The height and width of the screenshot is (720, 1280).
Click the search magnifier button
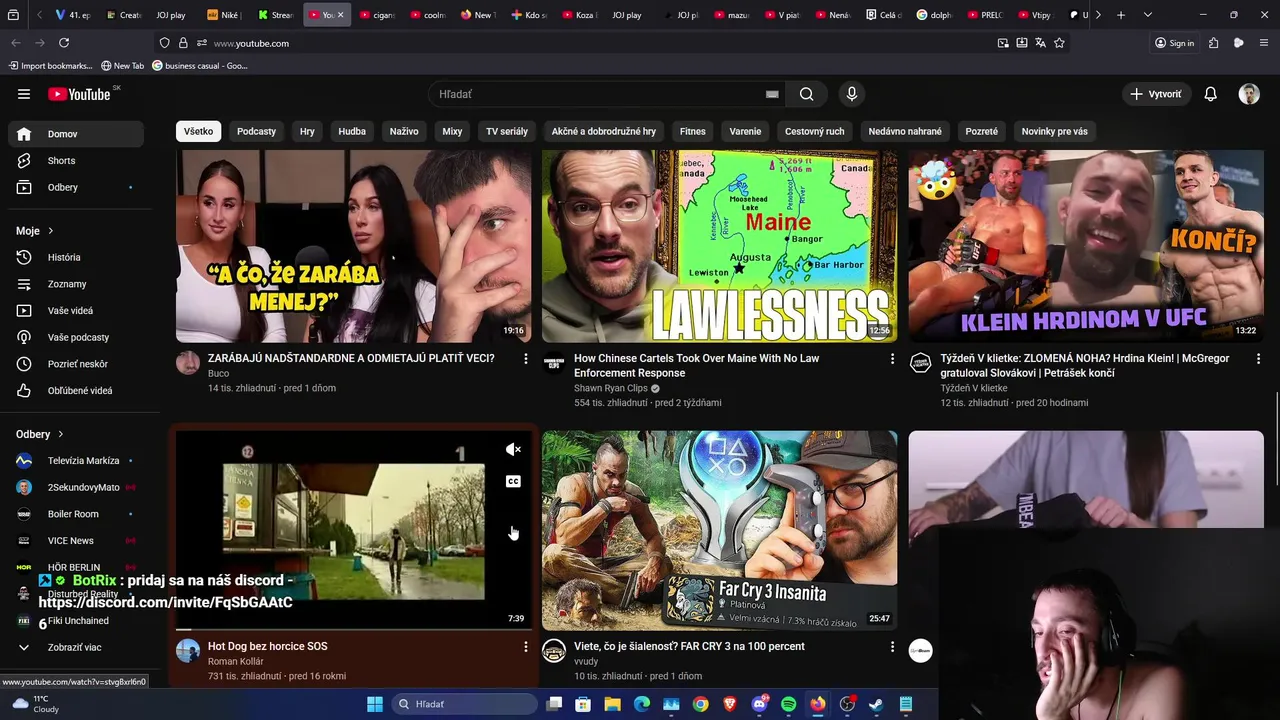point(806,94)
